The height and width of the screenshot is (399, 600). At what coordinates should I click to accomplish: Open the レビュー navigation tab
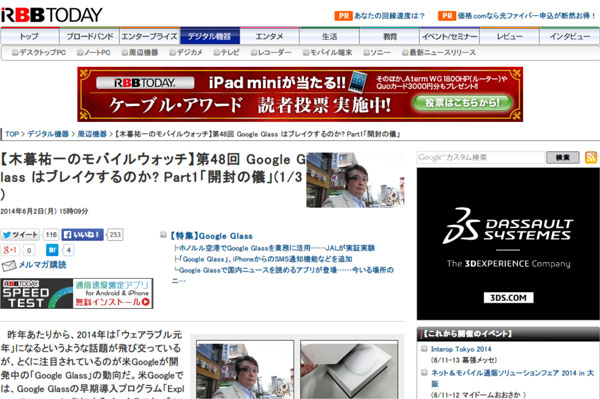[510, 36]
